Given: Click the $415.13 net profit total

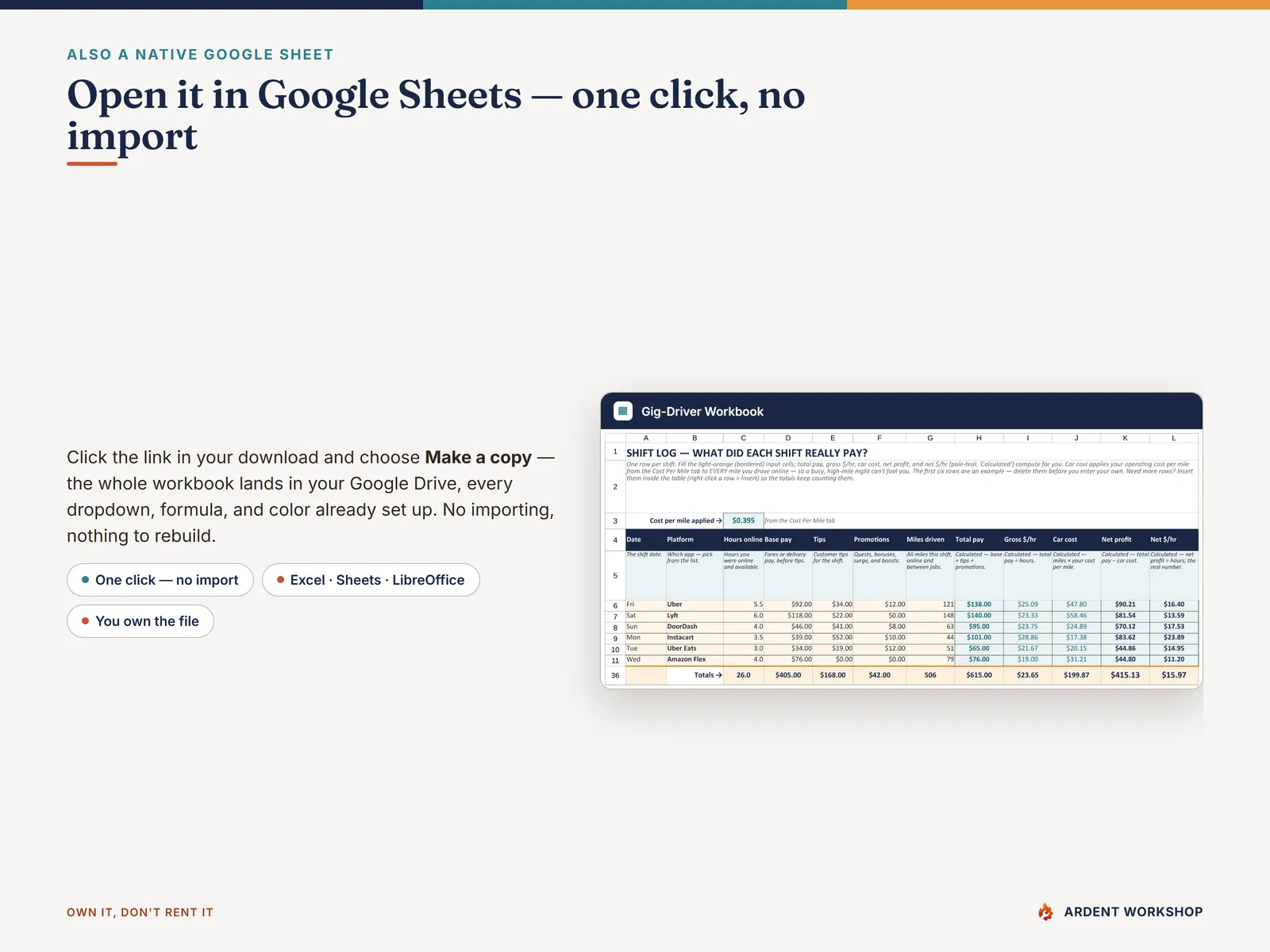Looking at the screenshot, I should (1125, 676).
